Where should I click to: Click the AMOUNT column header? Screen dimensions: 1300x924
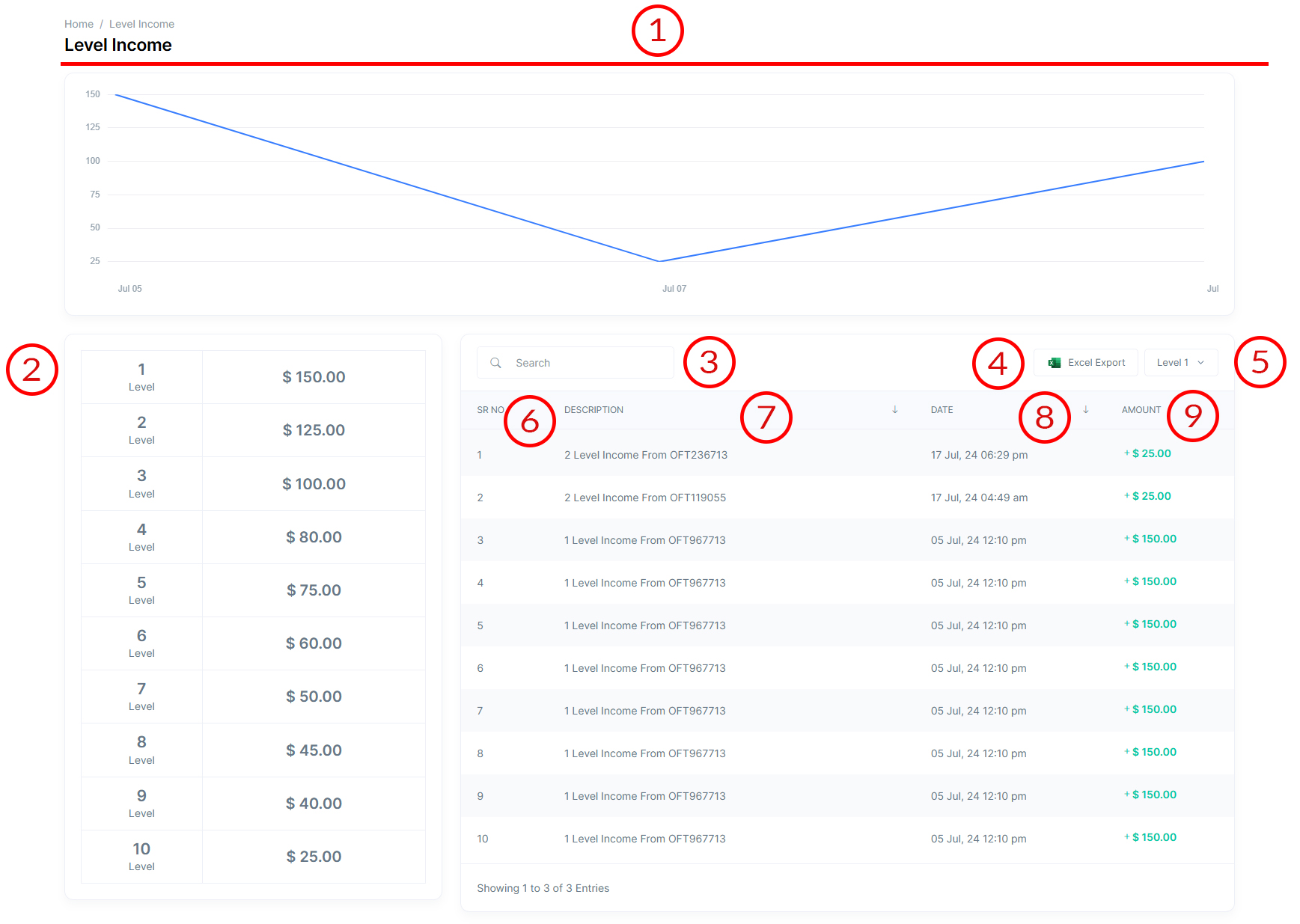1141,410
